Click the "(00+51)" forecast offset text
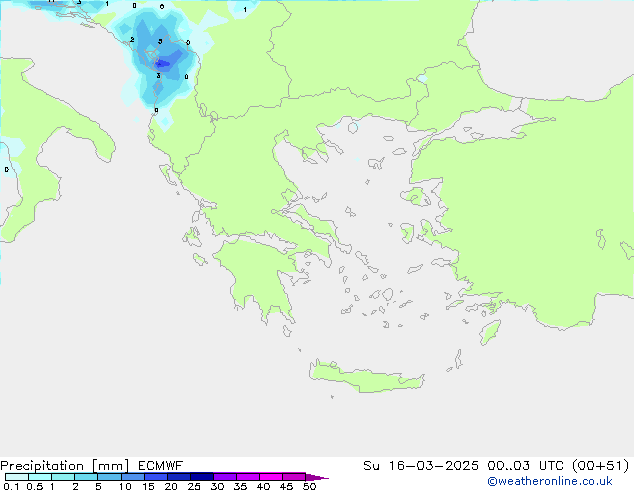The height and width of the screenshot is (490, 634). coord(600,466)
